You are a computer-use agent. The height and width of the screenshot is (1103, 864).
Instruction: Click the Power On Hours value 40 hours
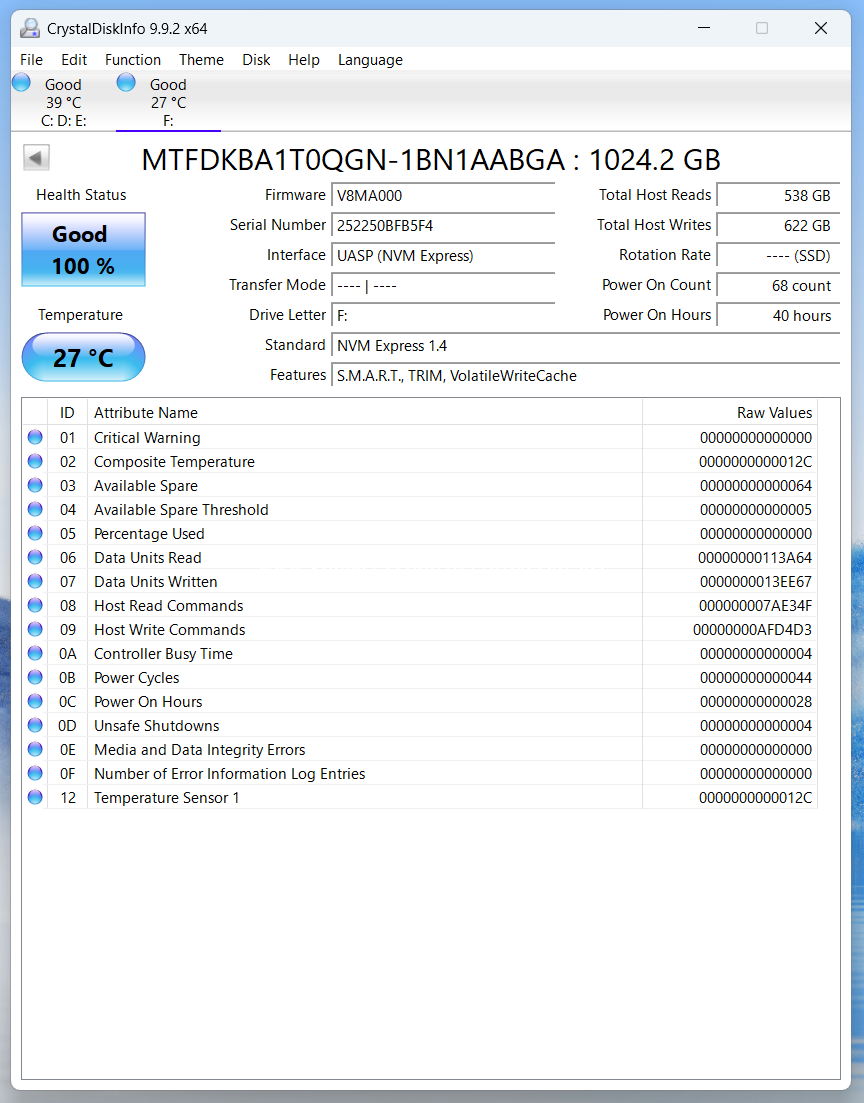click(778, 316)
